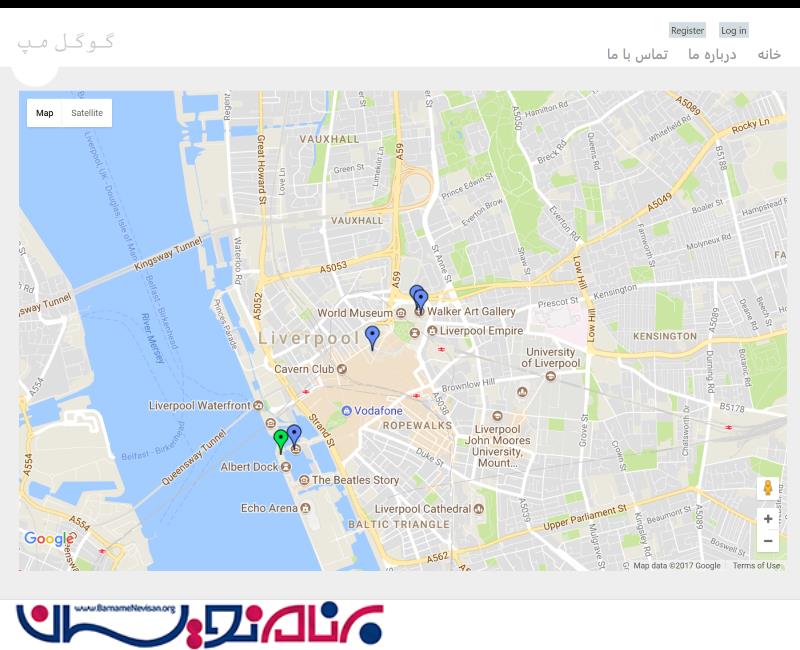The image size is (800, 650).
Task: Click the Liverpool Cathedral place icon
Action: [479, 509]
